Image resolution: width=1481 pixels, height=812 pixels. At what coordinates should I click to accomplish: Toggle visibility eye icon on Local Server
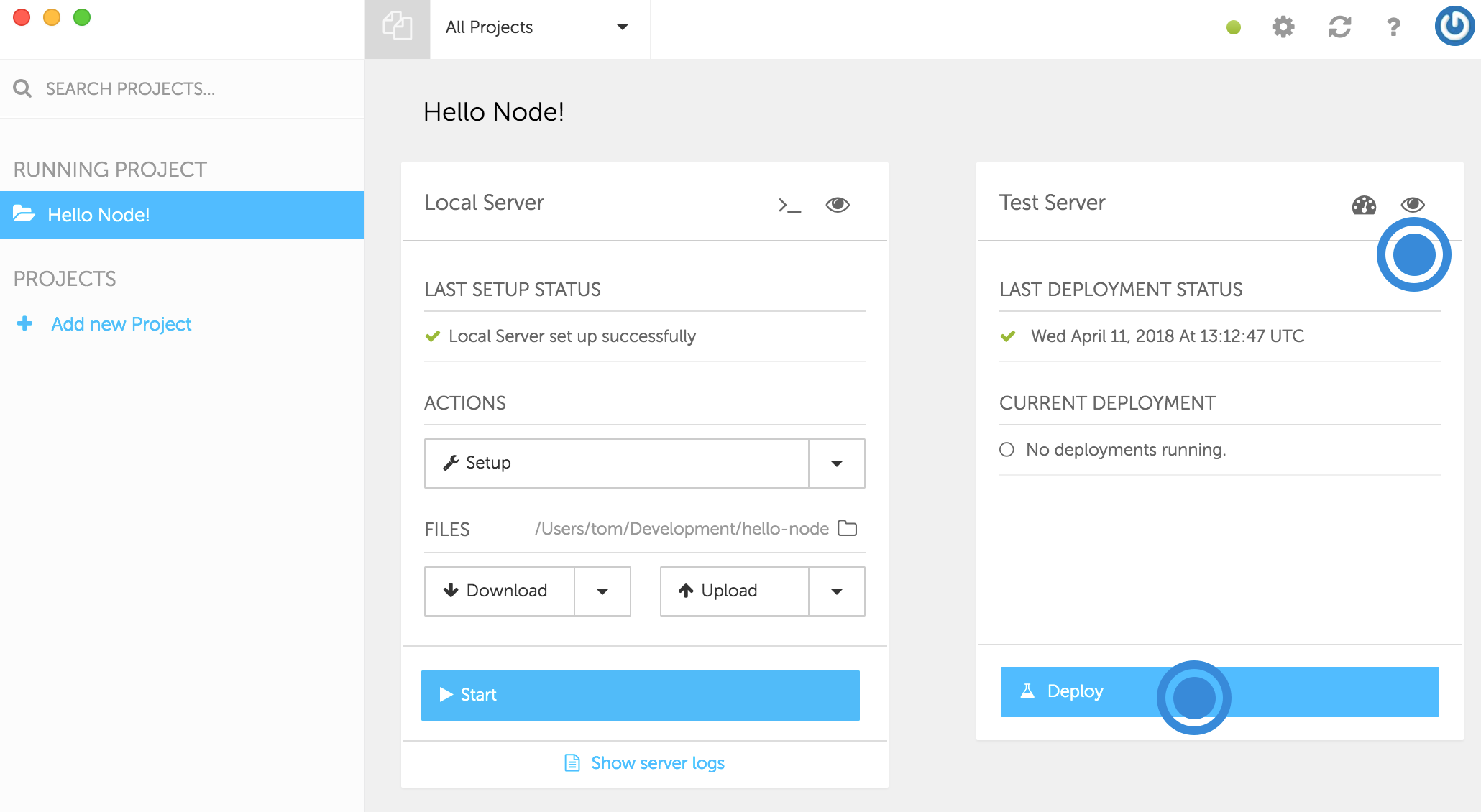tap(838, 204)
